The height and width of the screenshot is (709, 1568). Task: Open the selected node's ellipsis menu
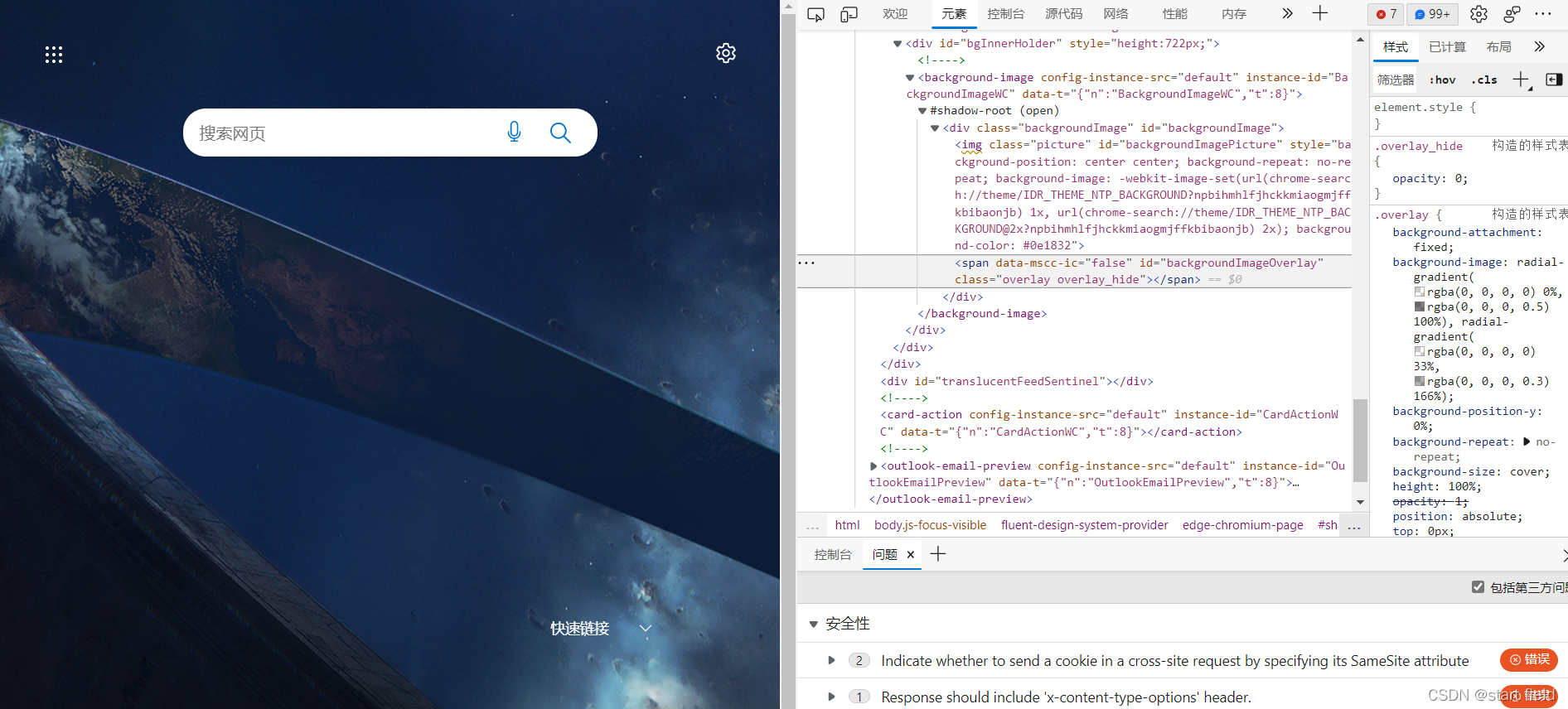point(806,263)
